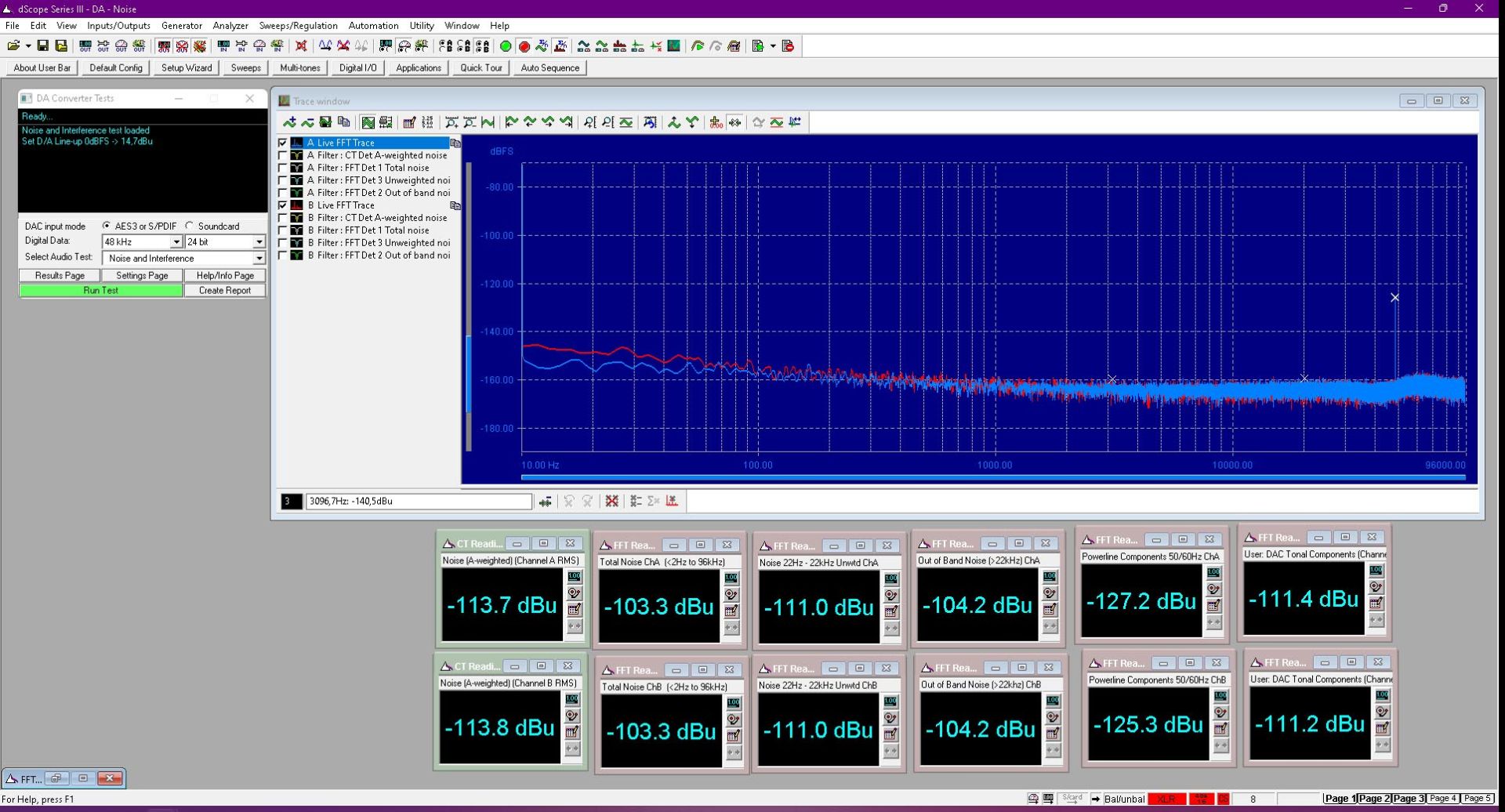
Task: Click the red X icon in main toolbar
Action: [301, 46]
